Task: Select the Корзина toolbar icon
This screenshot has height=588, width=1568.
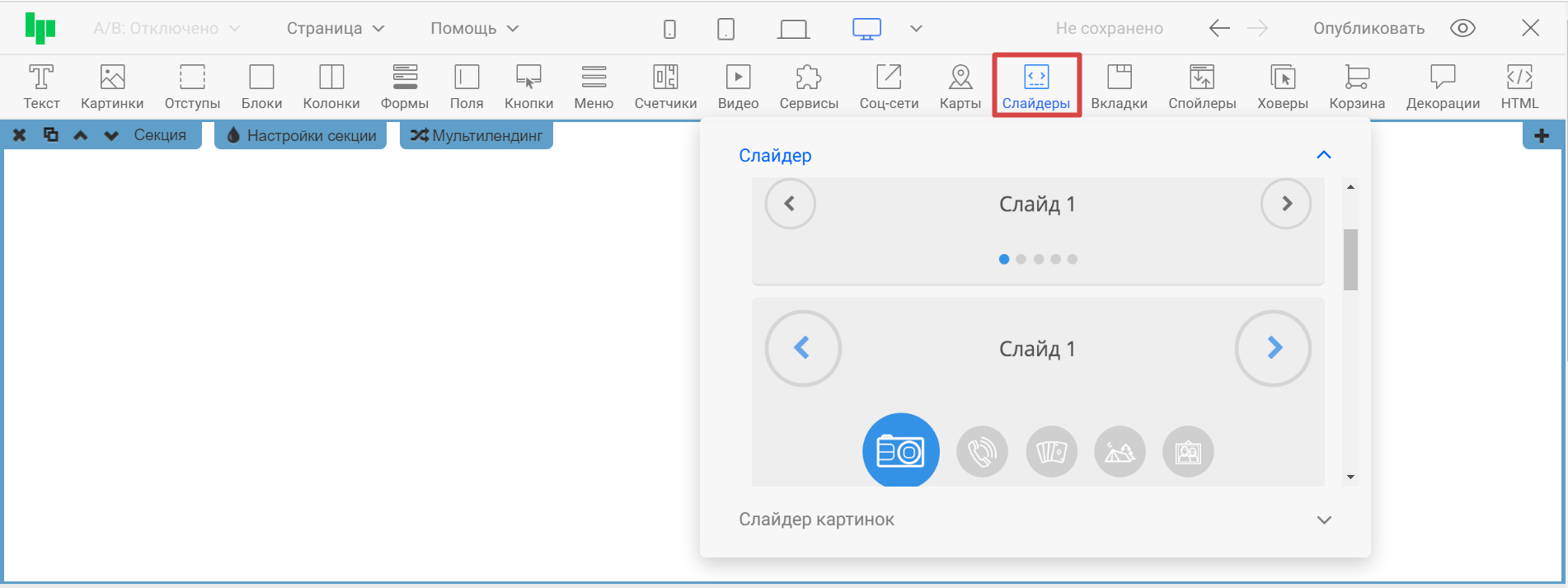Action: [x=1356, y=86]
